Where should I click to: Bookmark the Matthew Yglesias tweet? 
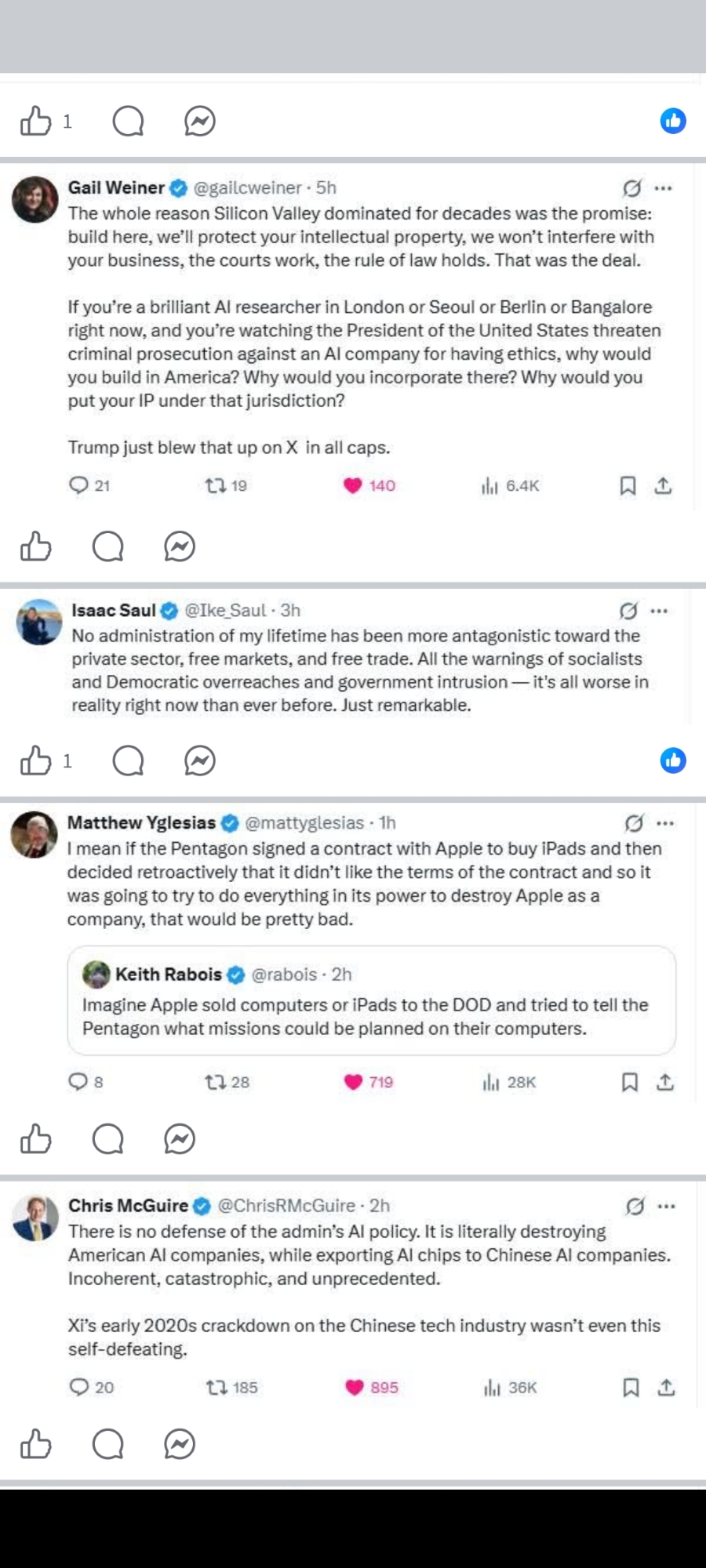[629, 1083]
